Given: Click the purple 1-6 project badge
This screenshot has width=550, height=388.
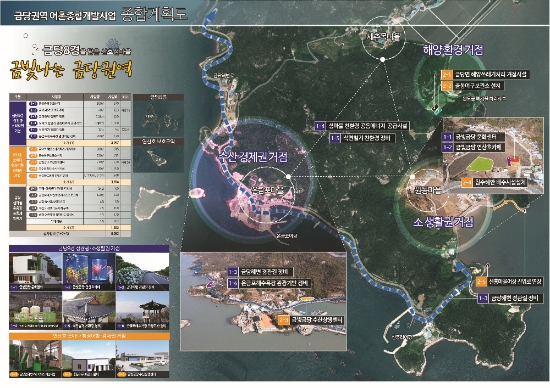Looking at the screenshot, I should tap(233, 283).
